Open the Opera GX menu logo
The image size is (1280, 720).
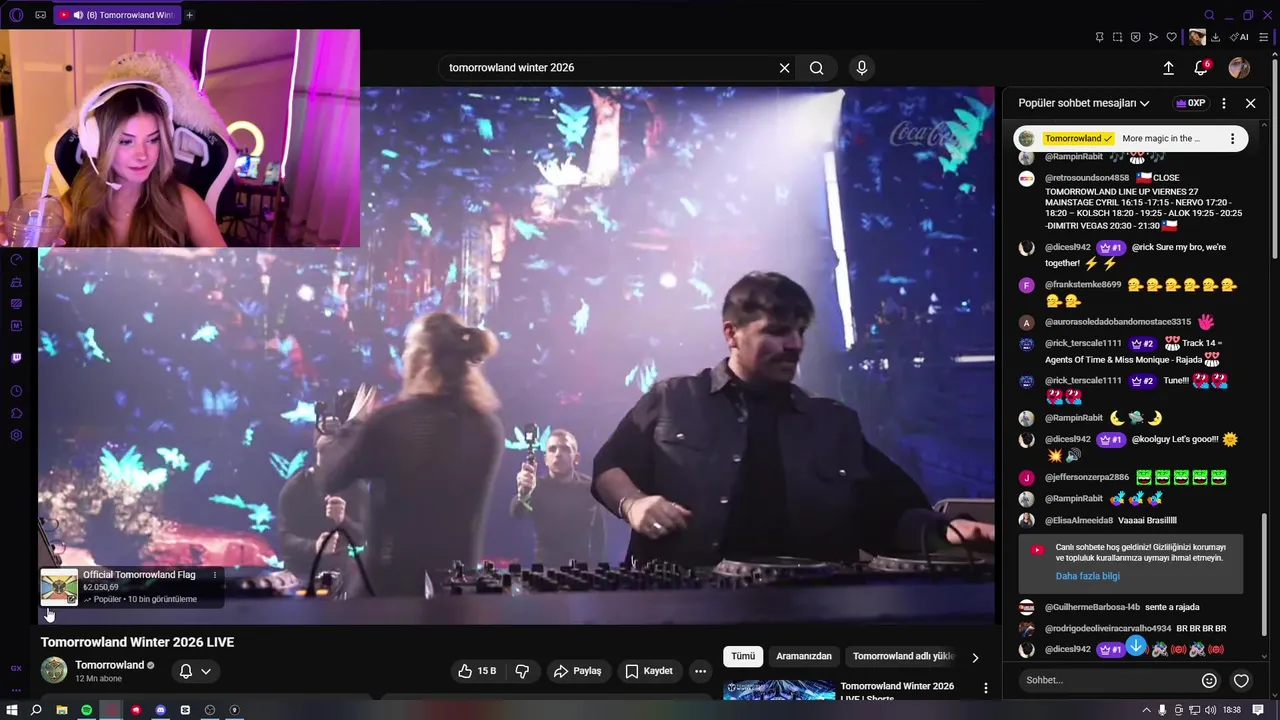pyautogui.click(x=16, y=15)
